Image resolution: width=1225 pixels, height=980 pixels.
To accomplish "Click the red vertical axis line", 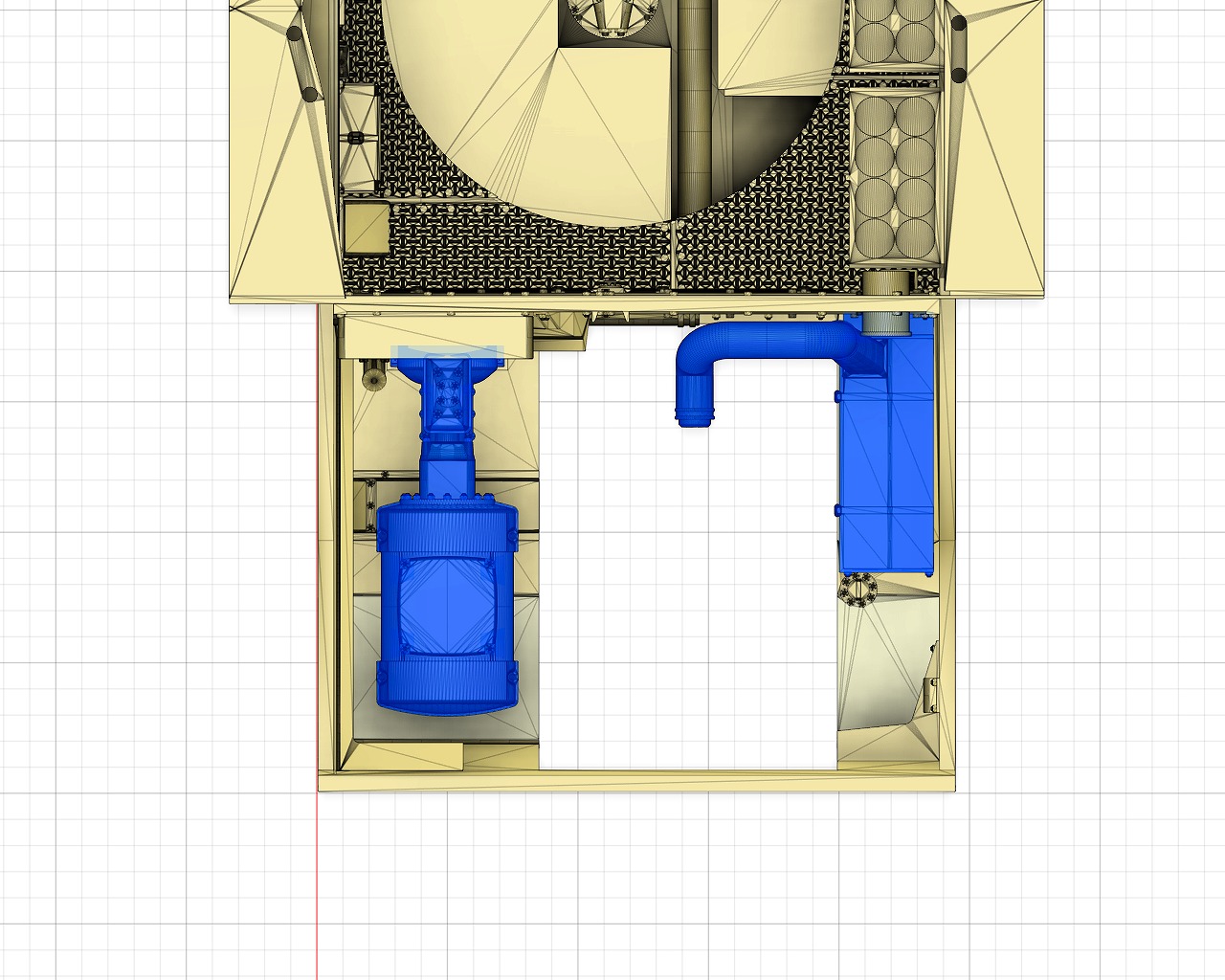I will pyautogui.click(x=317, y=880).
